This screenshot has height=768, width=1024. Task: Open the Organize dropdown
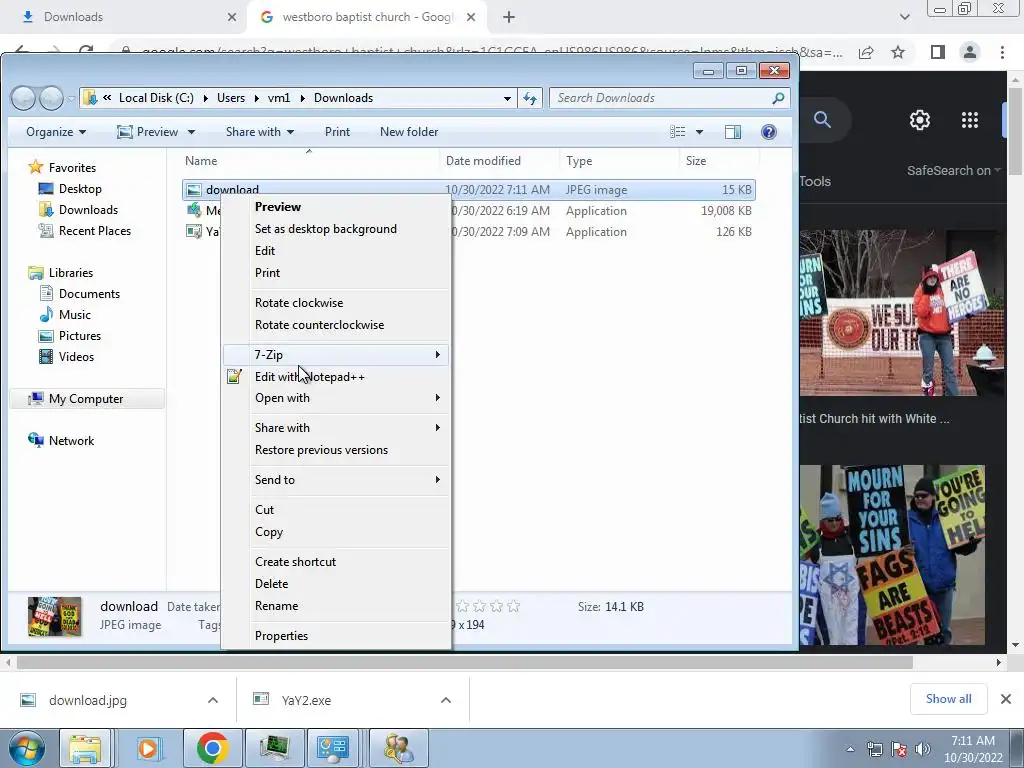coord(56,132)
